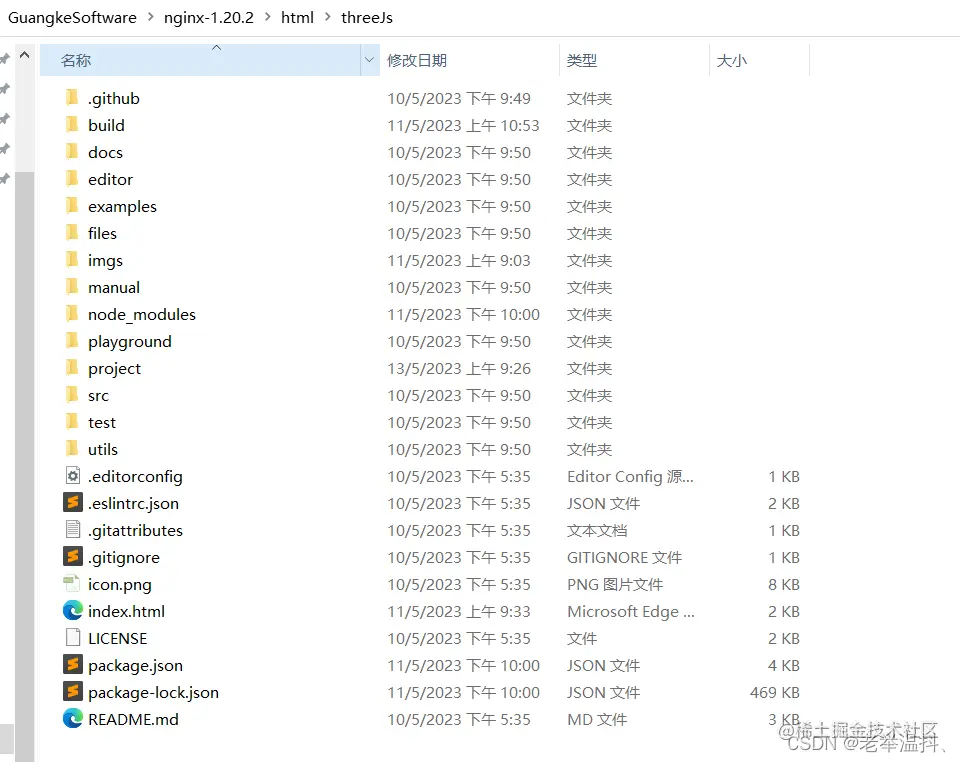Click the type GITIGNORE 文件
960x762 pixels.
coord(624,558)
